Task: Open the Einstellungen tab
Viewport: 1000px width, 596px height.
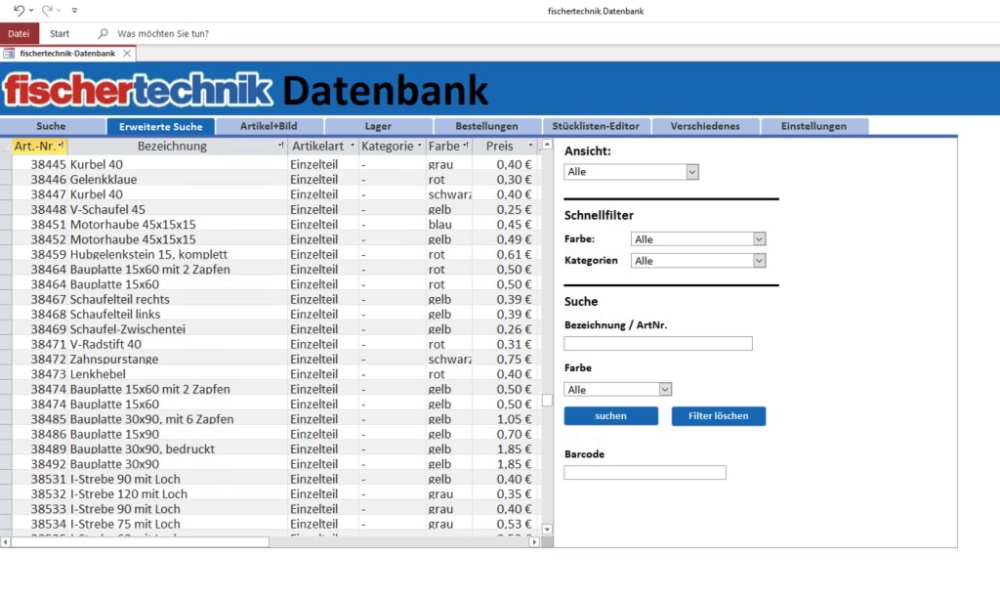Action: (814, 126)
